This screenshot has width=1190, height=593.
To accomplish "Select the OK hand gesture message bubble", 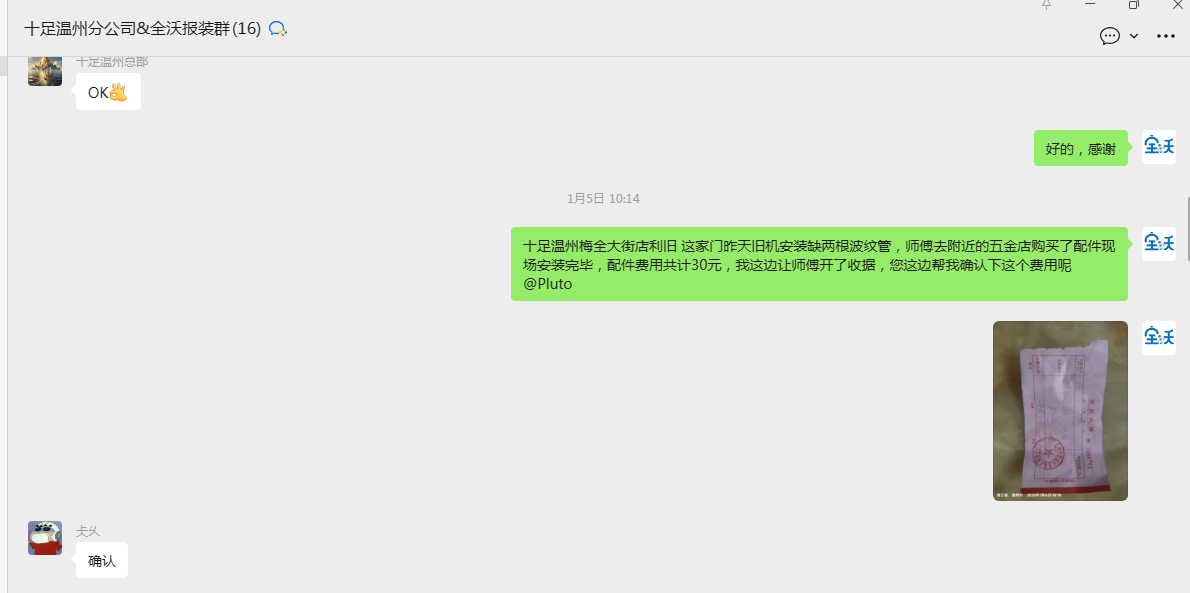I will tap(108, 92).
